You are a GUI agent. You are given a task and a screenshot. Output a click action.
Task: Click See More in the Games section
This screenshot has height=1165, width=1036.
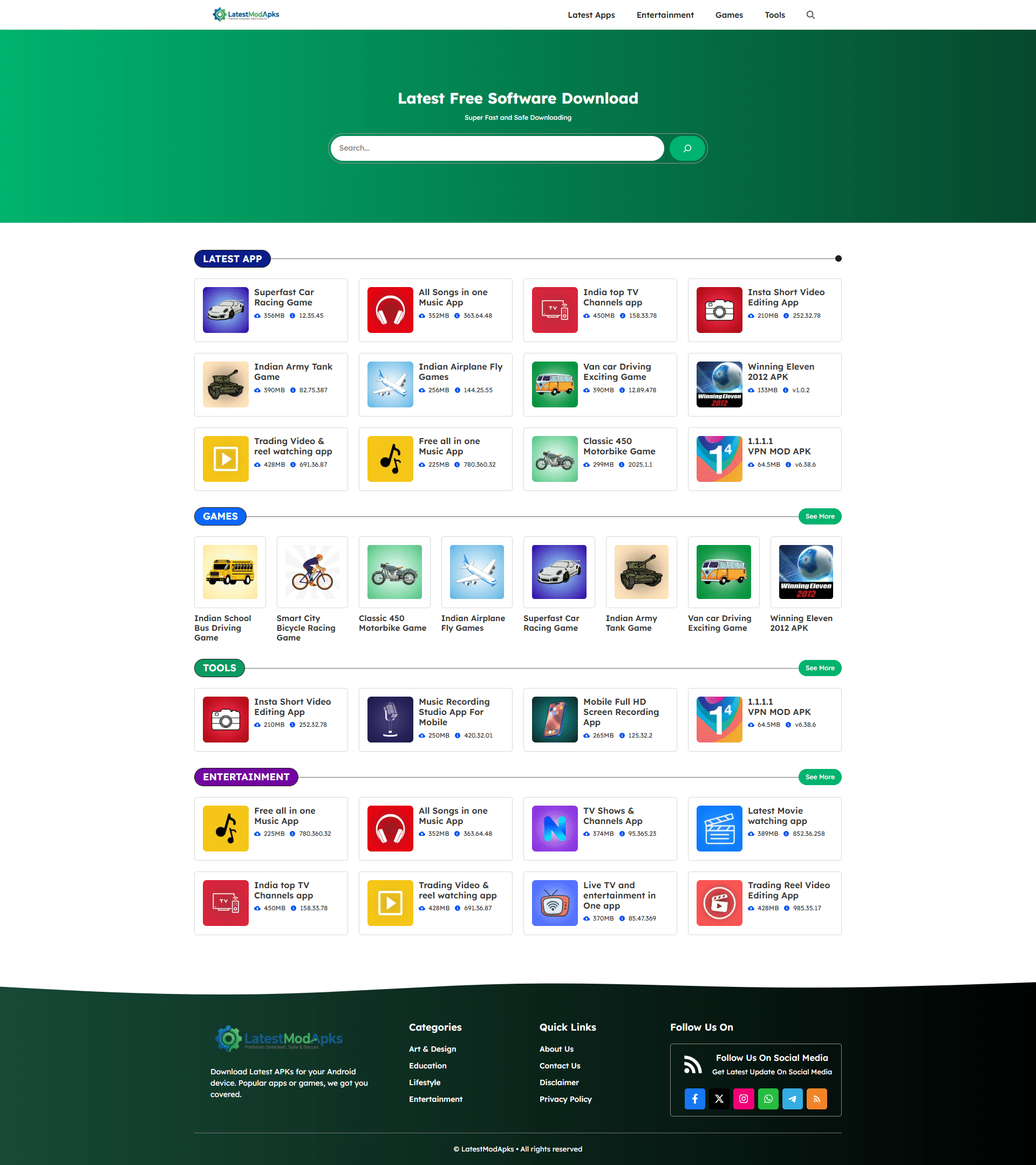point(820,516)
